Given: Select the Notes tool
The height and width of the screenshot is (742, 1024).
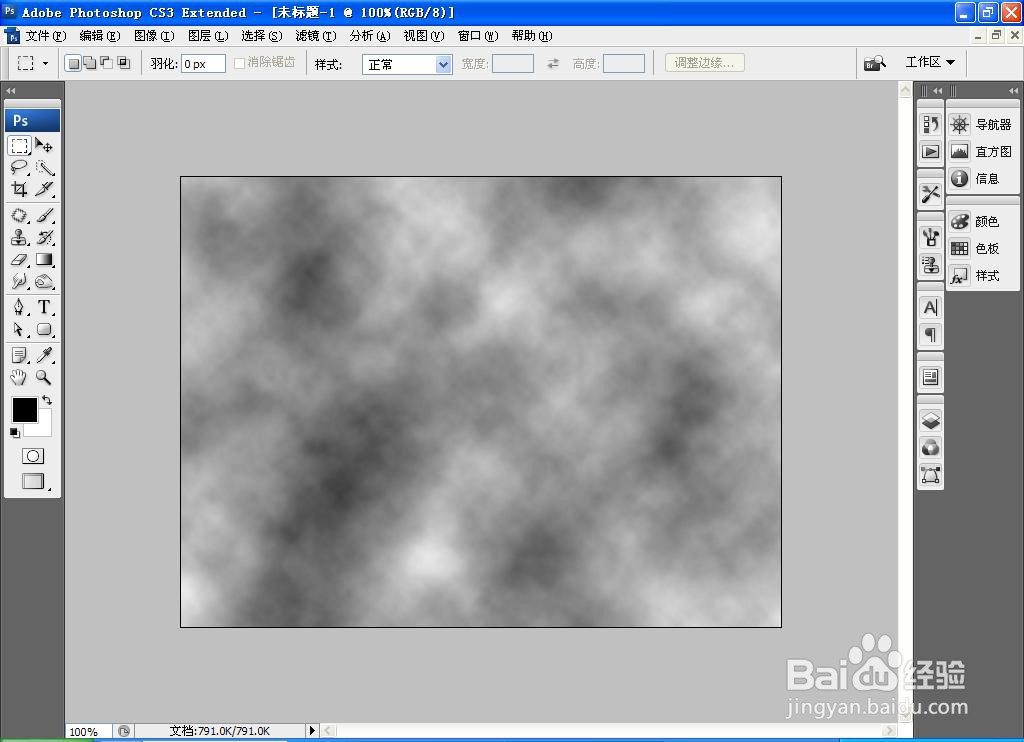Looking at the screenshot, I should (x=20, y=355).
